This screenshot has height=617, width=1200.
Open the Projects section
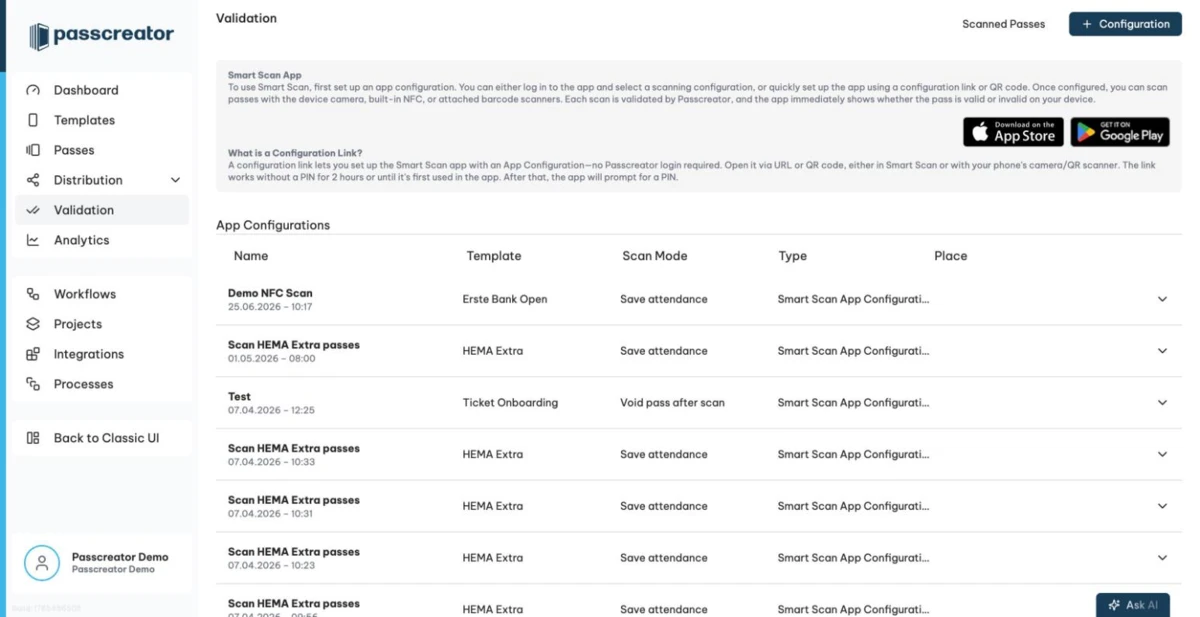(x=102, y=324)
